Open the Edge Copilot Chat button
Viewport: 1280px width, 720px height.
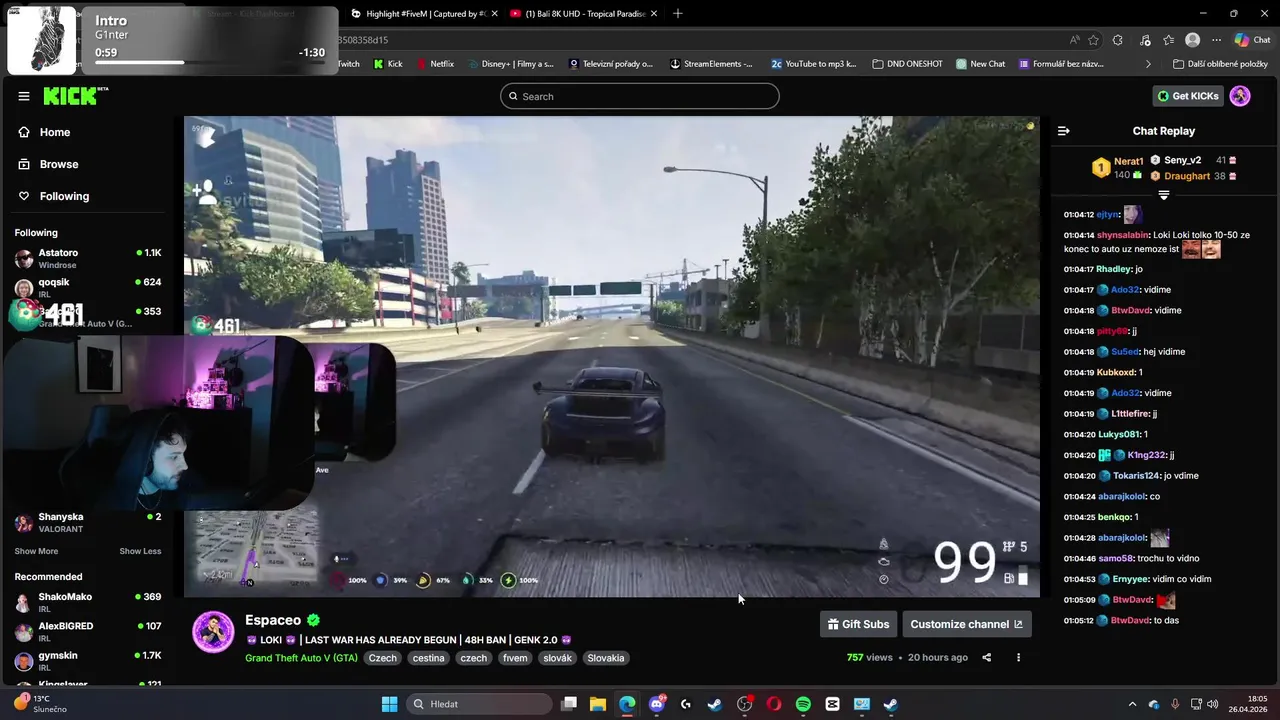pyautogui.click(x=1252, y=40)
